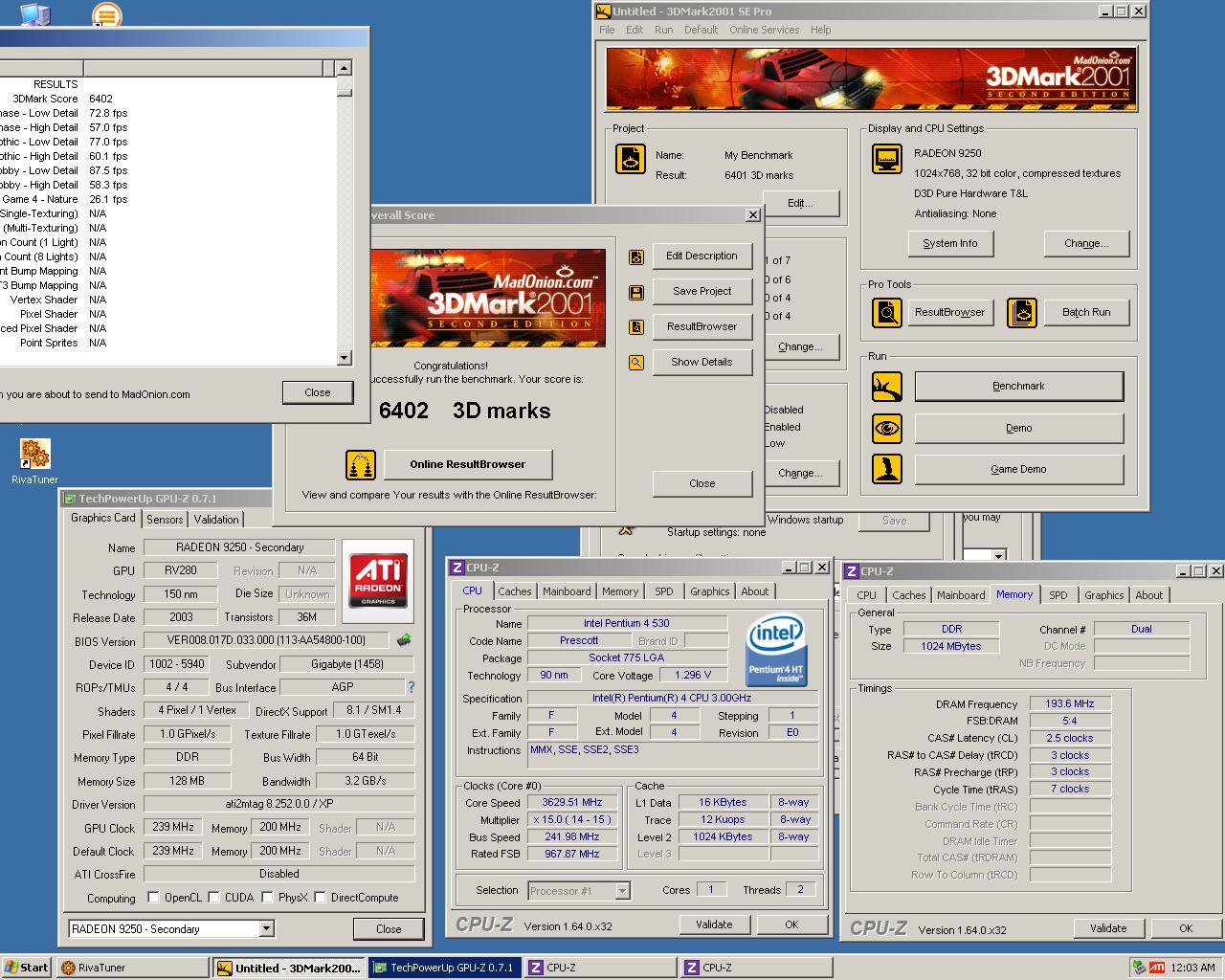Open the Graphics tab in Memory CPU-Z window
The height and width of the screenshot is (980, 1225).
(1103, 595)
